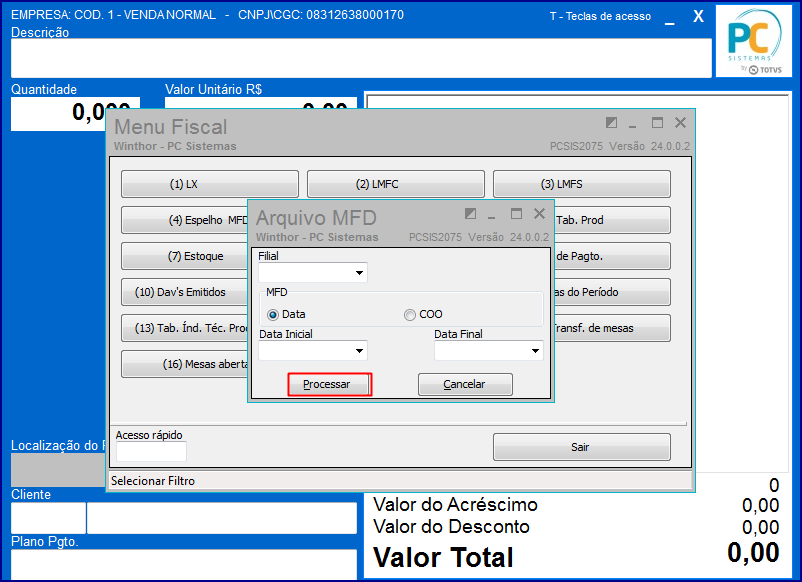The image size is (802, 582).
Task: Click the Valor do Acréscimo label
Action: [x=455, y=505]
